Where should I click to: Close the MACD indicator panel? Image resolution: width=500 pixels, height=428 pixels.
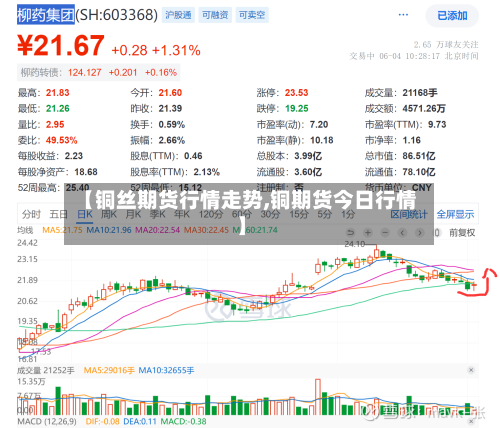coord(471,422)
